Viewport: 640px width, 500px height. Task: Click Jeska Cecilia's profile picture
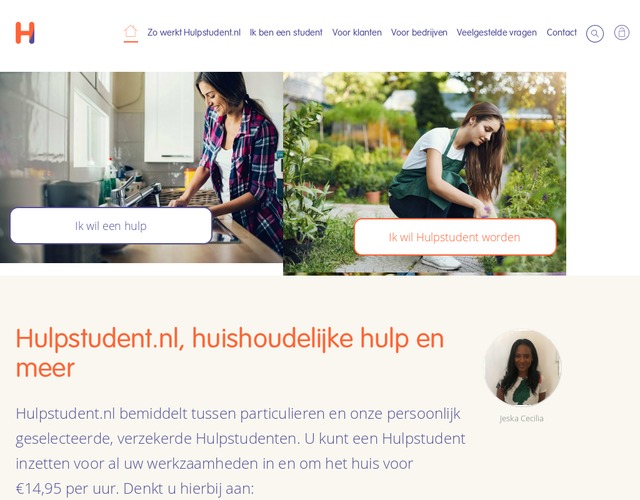click(x=522, y=368)
